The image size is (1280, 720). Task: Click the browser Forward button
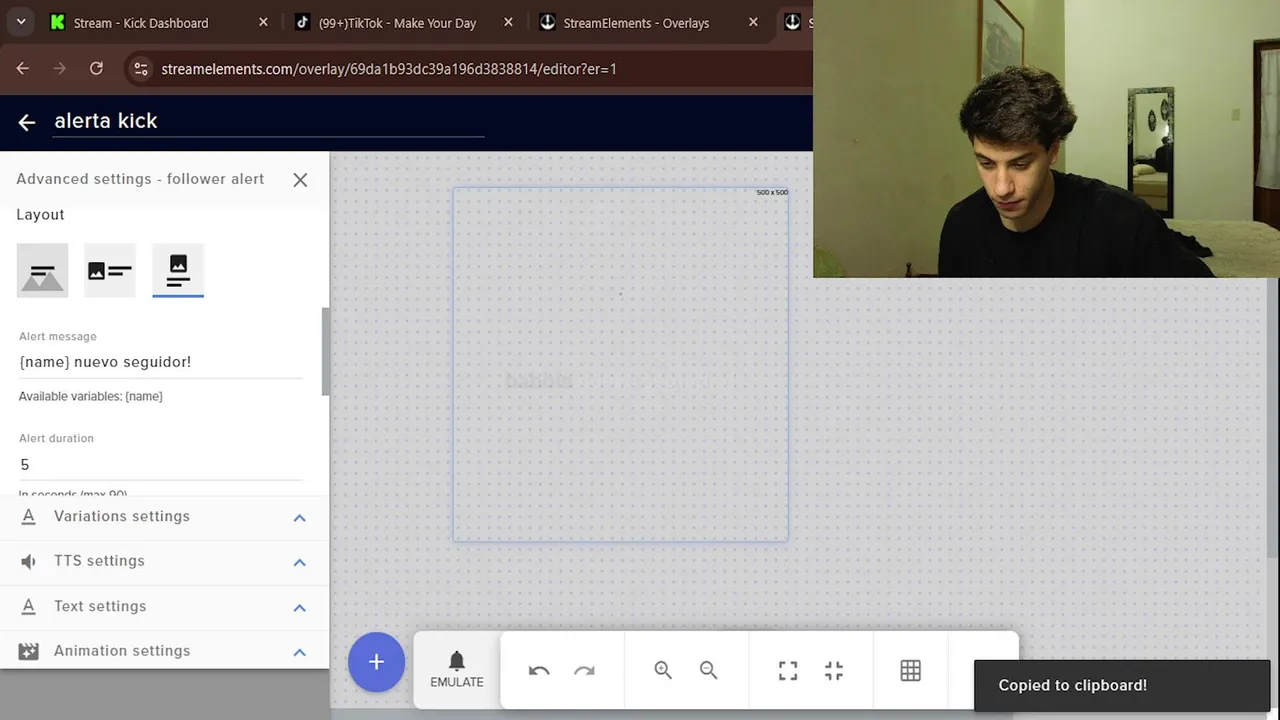point(60,68)
